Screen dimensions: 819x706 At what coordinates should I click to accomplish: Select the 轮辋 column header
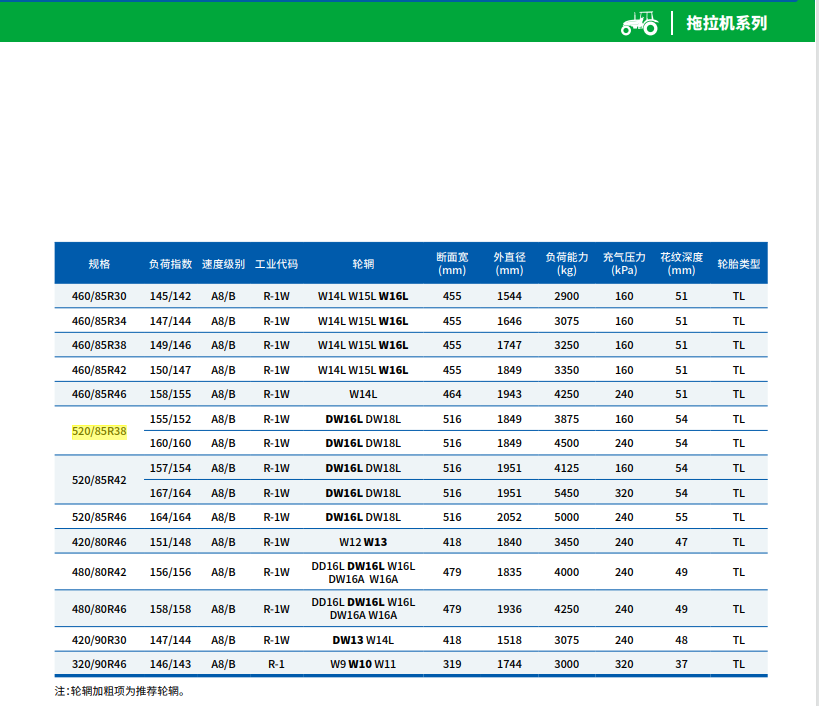pyautogui.click(x=363, y=264)
